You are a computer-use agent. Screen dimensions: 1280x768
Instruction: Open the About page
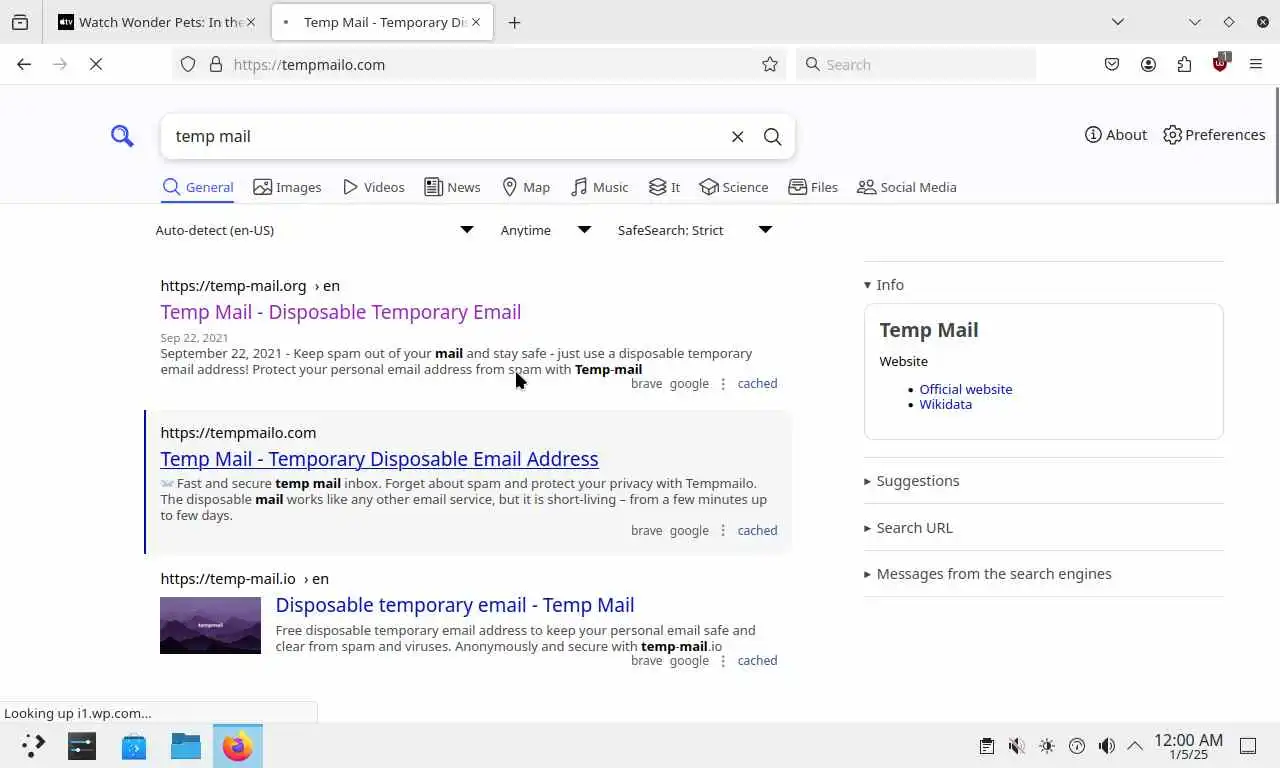point(1116,135)
